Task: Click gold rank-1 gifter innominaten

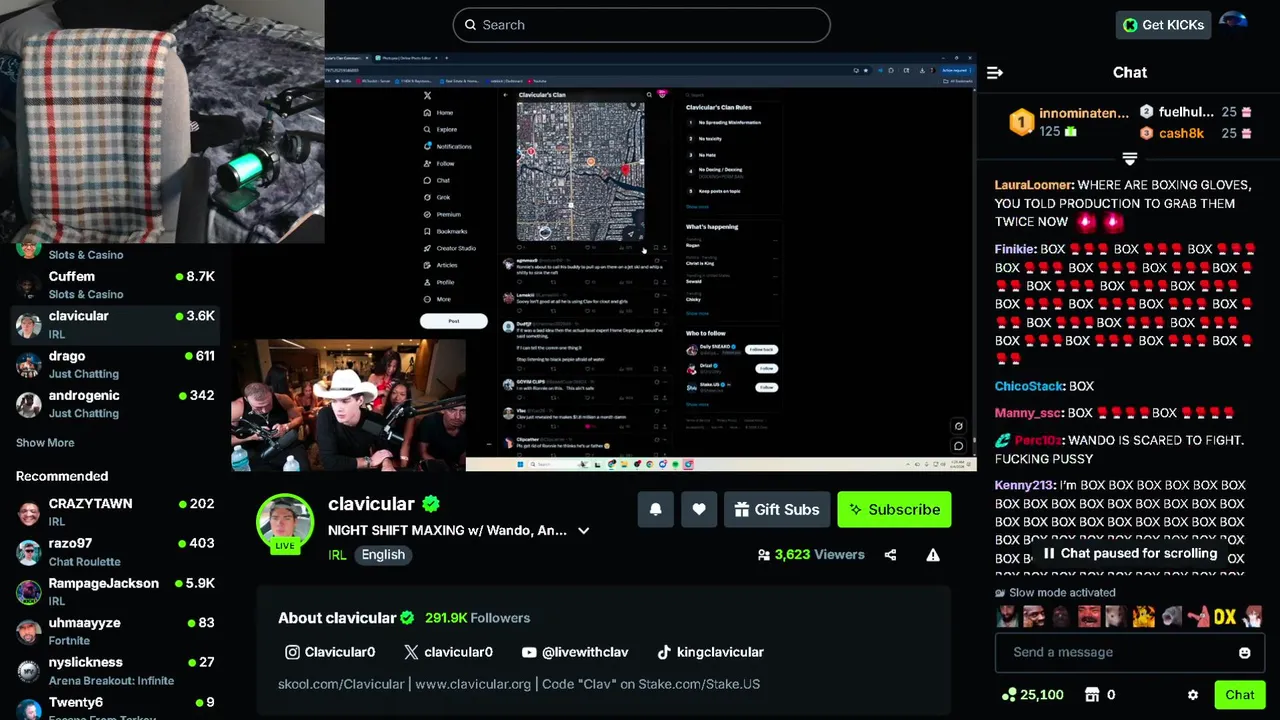Action: point(1069,122)
